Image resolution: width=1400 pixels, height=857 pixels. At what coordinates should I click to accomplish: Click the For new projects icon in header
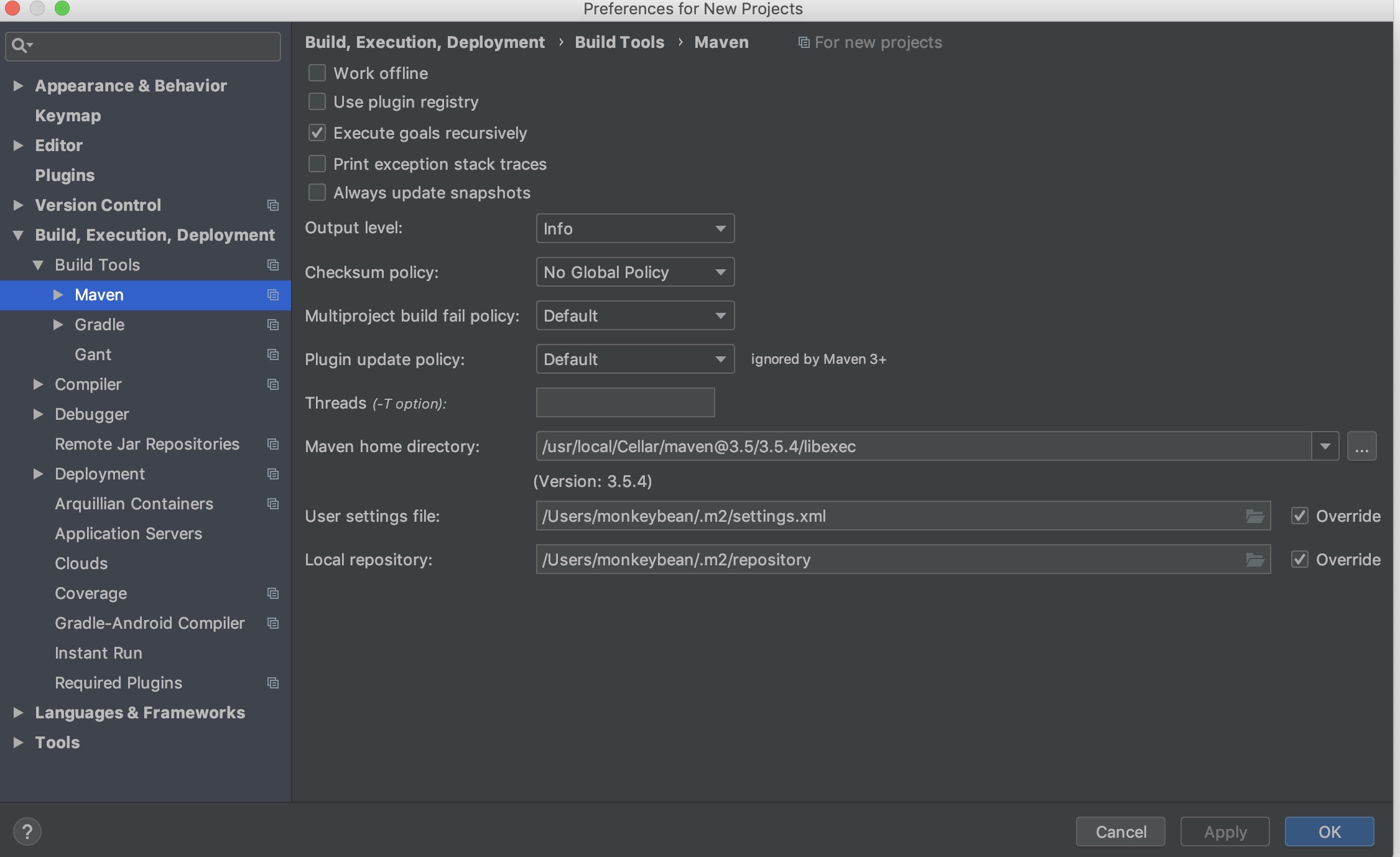[804, 42]
